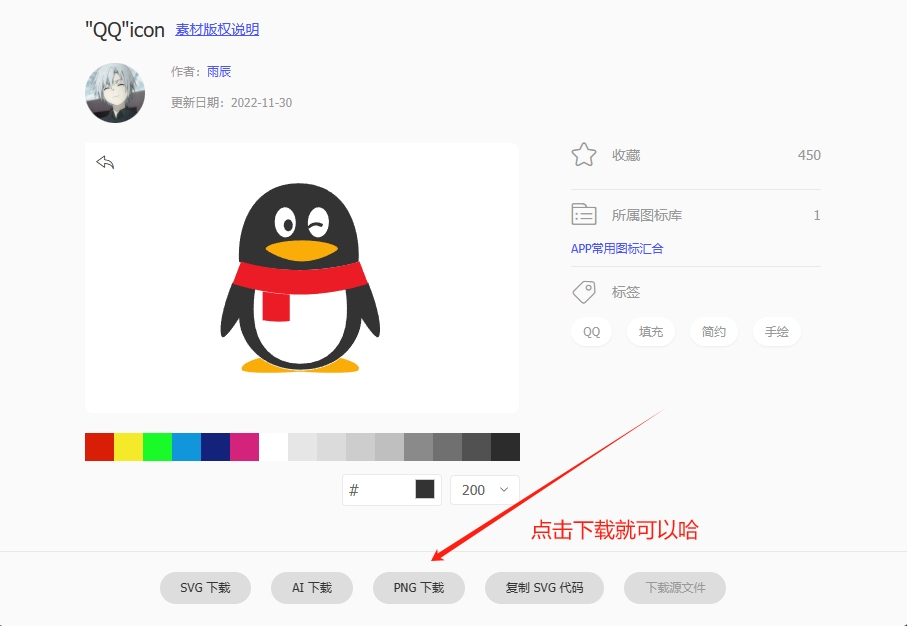The width and height of the screenshot is (907, 626).
Task: Pick the magenta color swatch
Action: click(x=245, y=447)
